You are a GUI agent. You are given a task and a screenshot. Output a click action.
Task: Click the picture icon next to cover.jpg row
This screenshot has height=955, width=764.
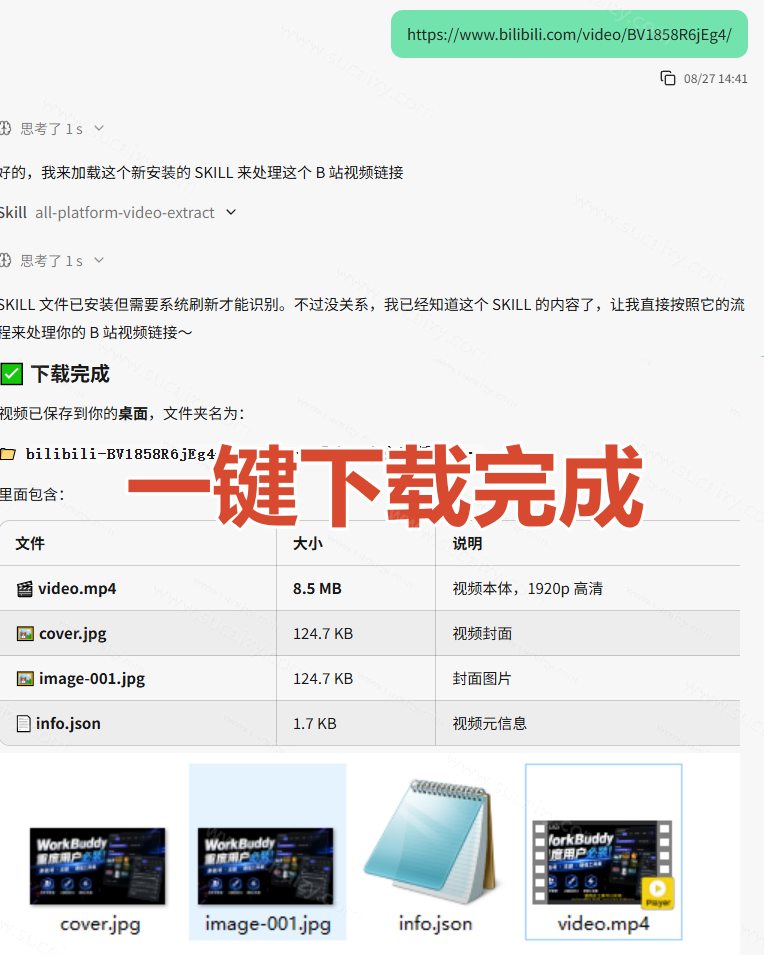(x=25, y=634)
